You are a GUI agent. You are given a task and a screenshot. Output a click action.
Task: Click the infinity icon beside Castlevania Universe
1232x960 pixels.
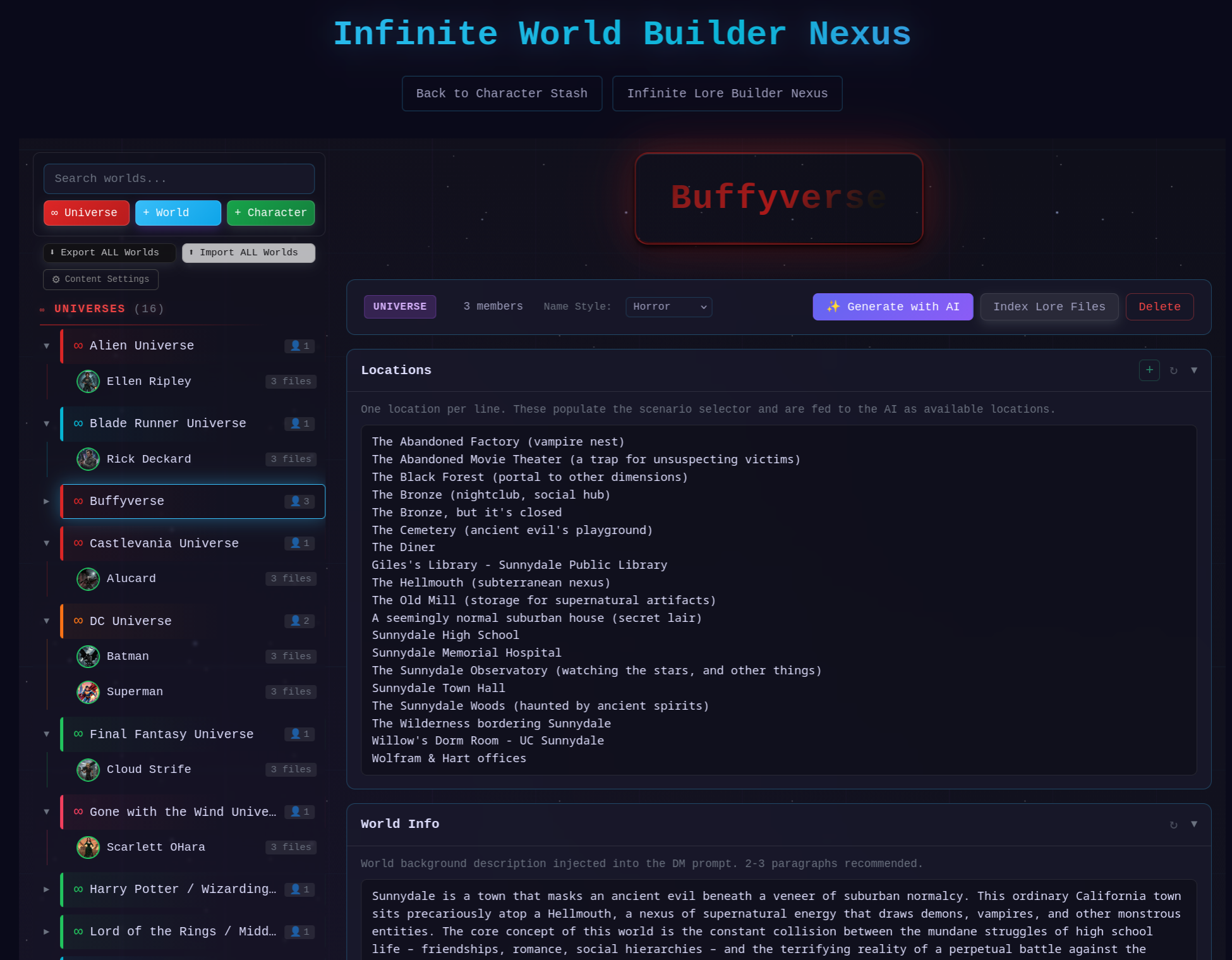[x=78, y=543]
